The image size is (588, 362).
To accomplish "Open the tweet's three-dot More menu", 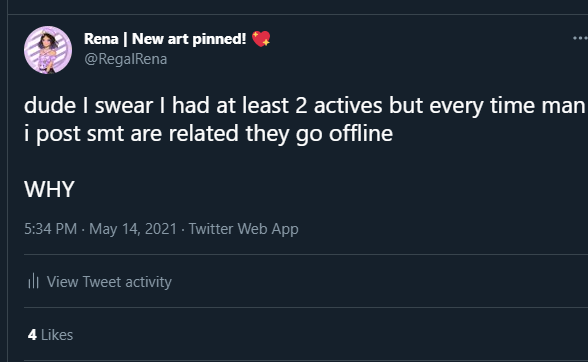I will click(580, 38).
